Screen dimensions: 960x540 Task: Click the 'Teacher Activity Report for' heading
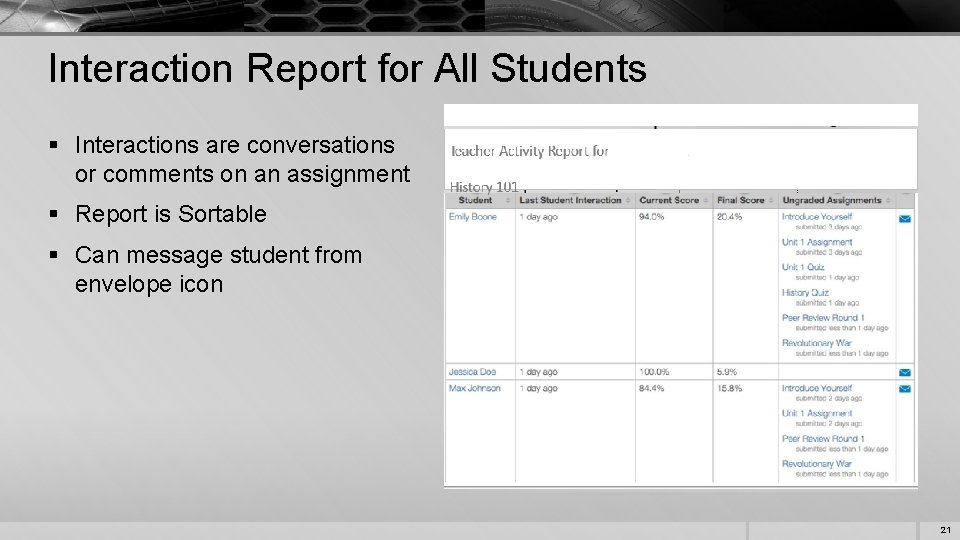point(530,151)
